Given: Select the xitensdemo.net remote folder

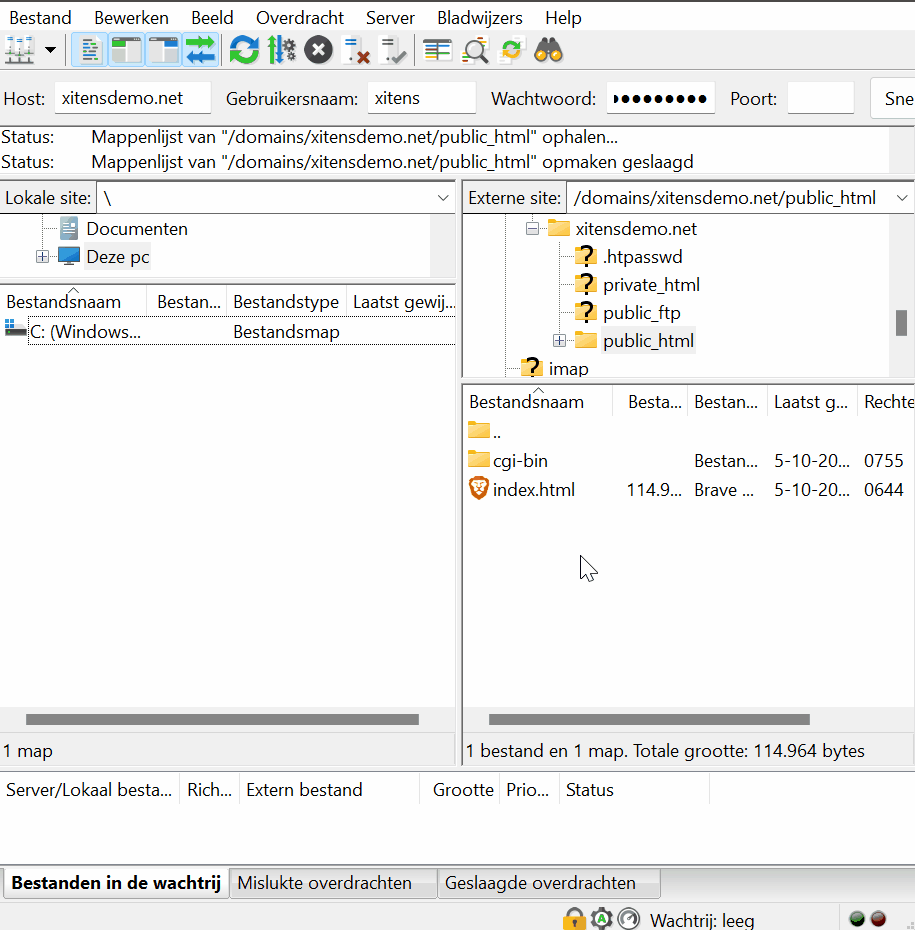Looking at the screenshot, I should click(636, 229).
